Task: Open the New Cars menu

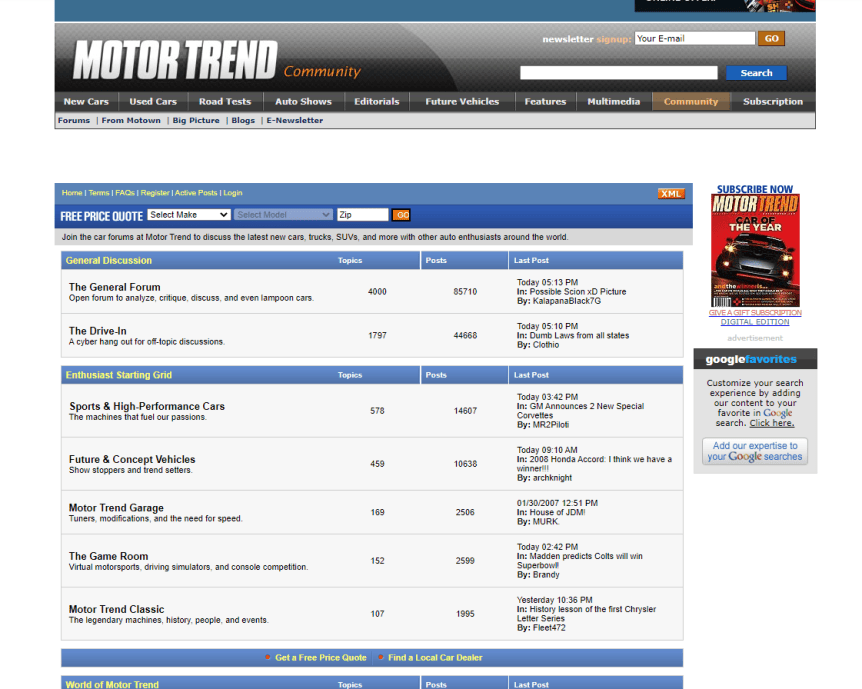Action: click(x=86, y=102)
